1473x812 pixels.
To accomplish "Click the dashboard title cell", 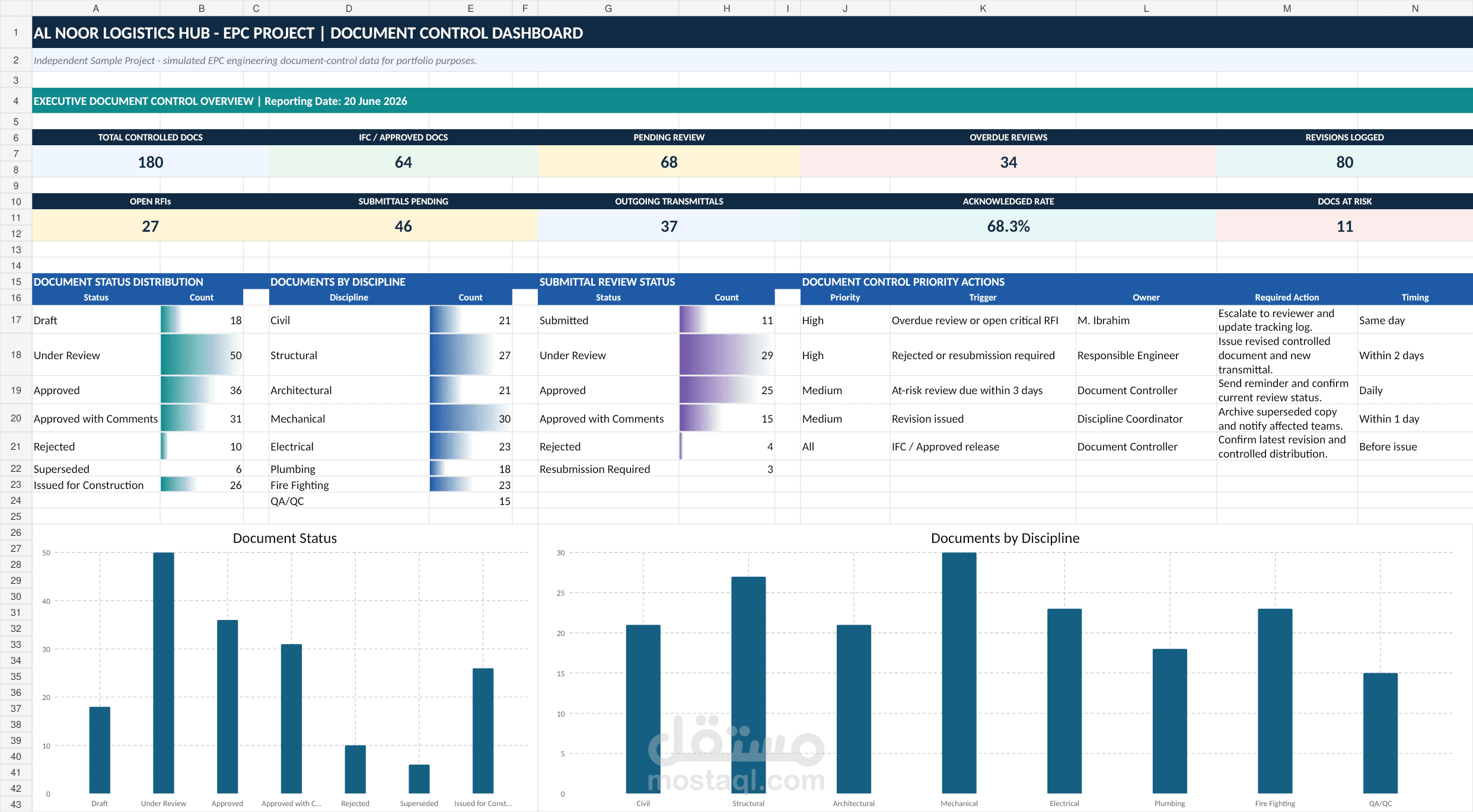I will tap(753, 33).
